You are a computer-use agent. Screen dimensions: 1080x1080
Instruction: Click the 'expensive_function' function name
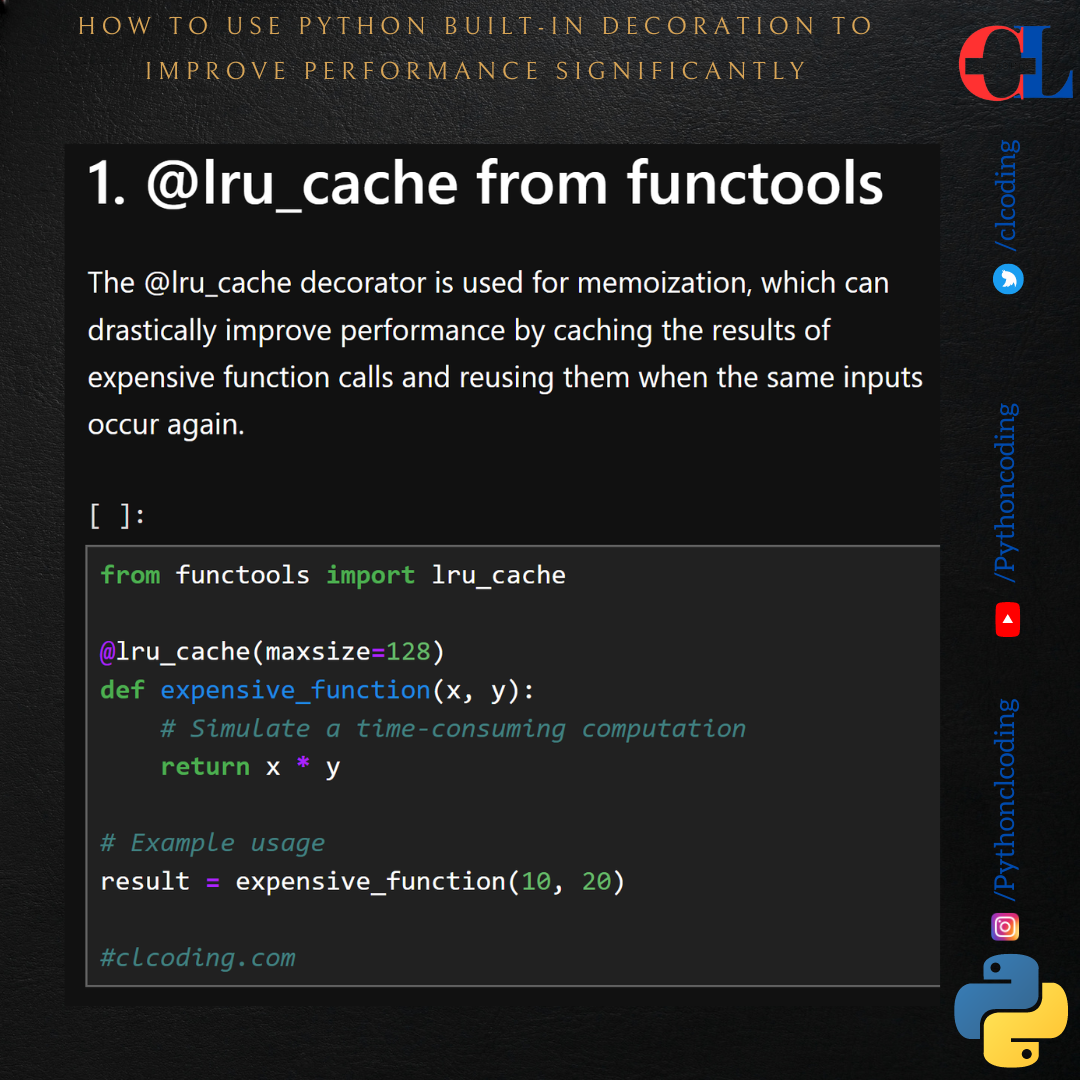294,690
